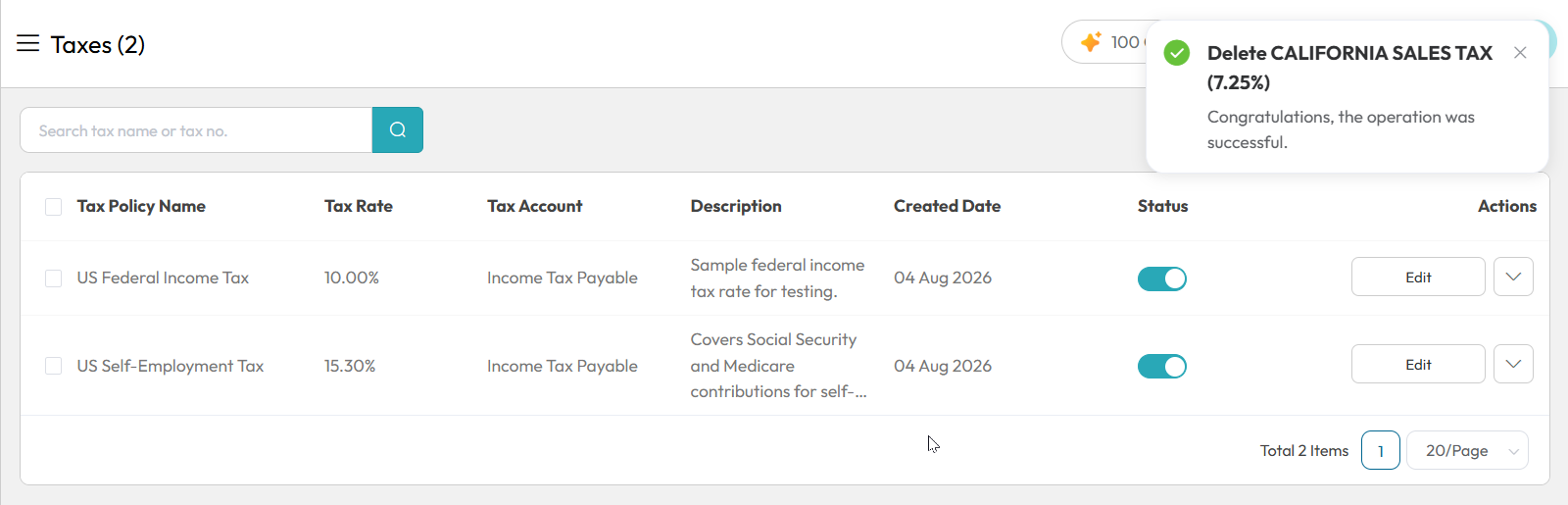Go to pagination page 1
Screen dimensions: 1568x505
coord(1381,450)
